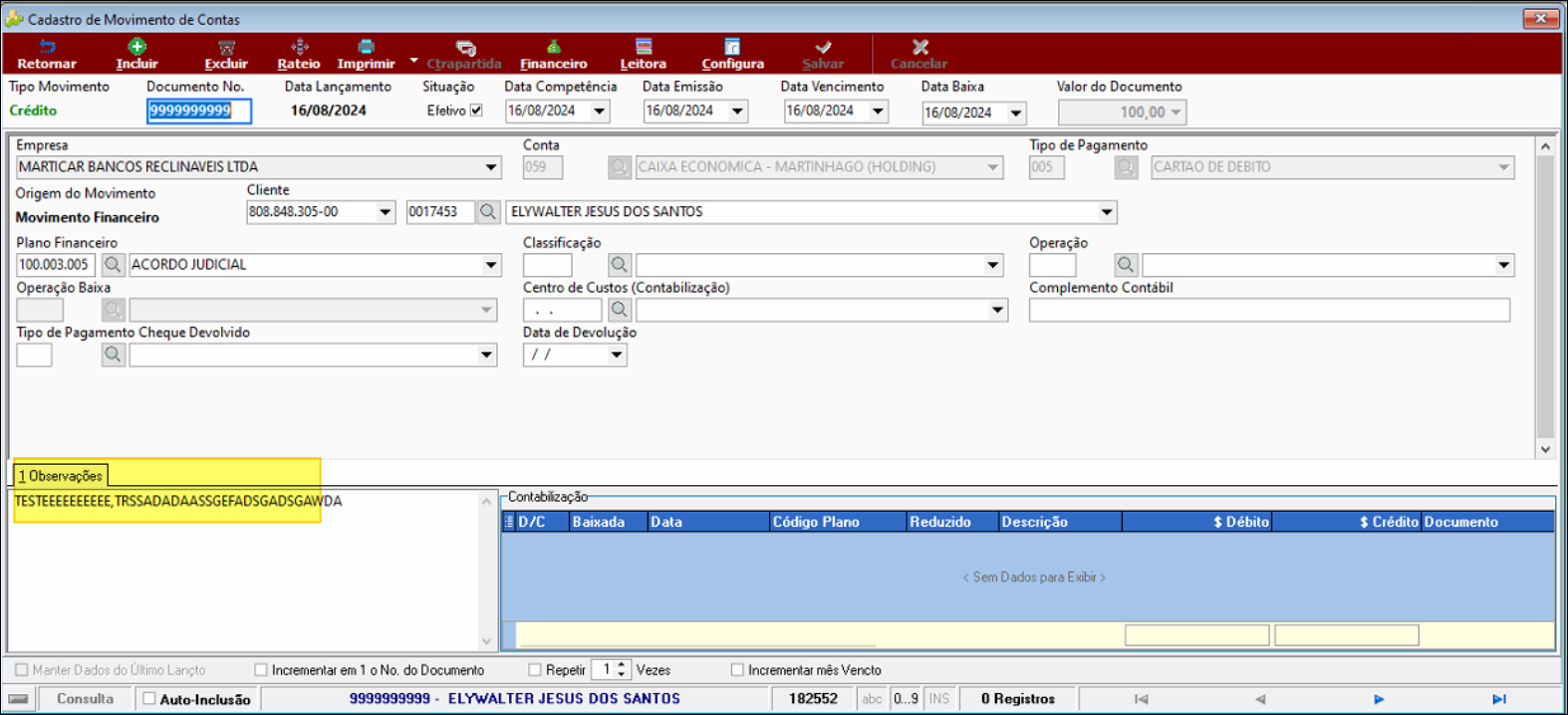Increment the Repetir Vezes spinner
The height and width of the screenshot is (715, 1568).
622,665
